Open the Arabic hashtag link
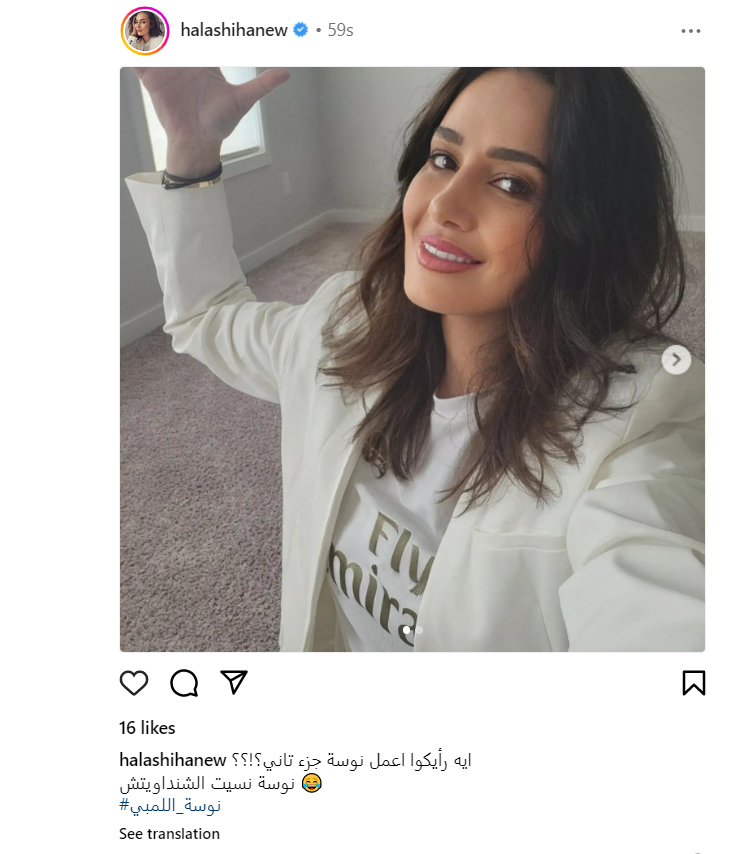 [170, 806]
